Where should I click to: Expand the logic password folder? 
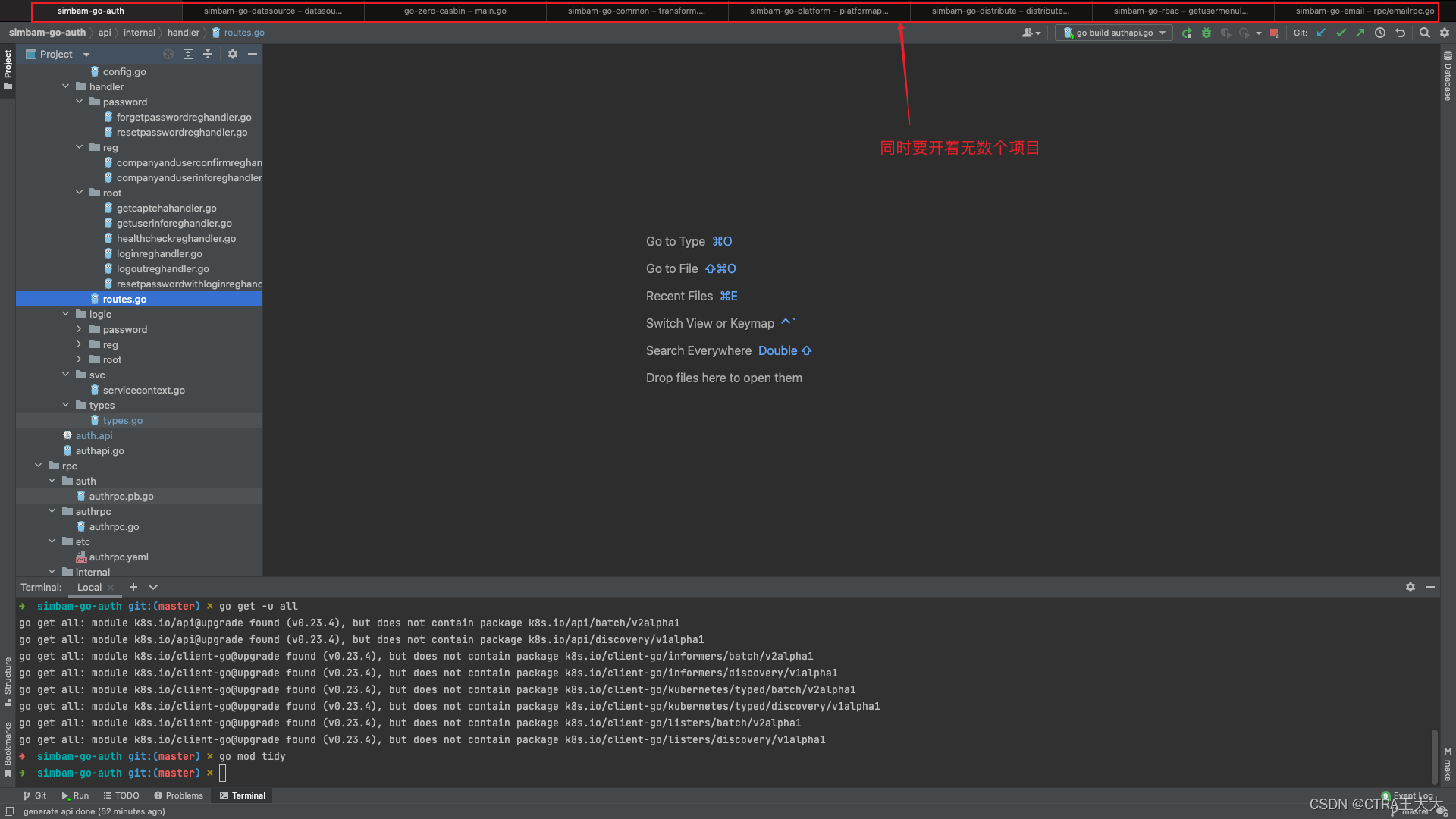[79, 329]
